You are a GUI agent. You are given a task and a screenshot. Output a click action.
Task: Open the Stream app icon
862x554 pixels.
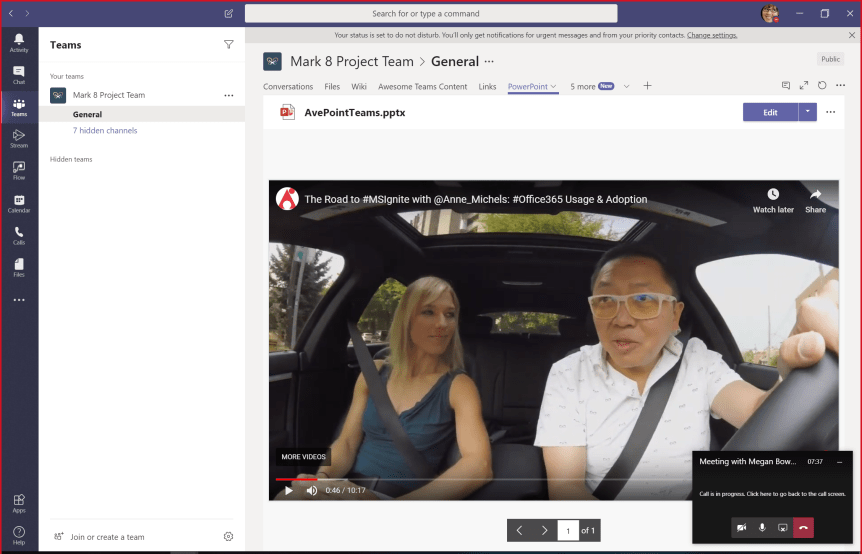(x=18, y=139)
